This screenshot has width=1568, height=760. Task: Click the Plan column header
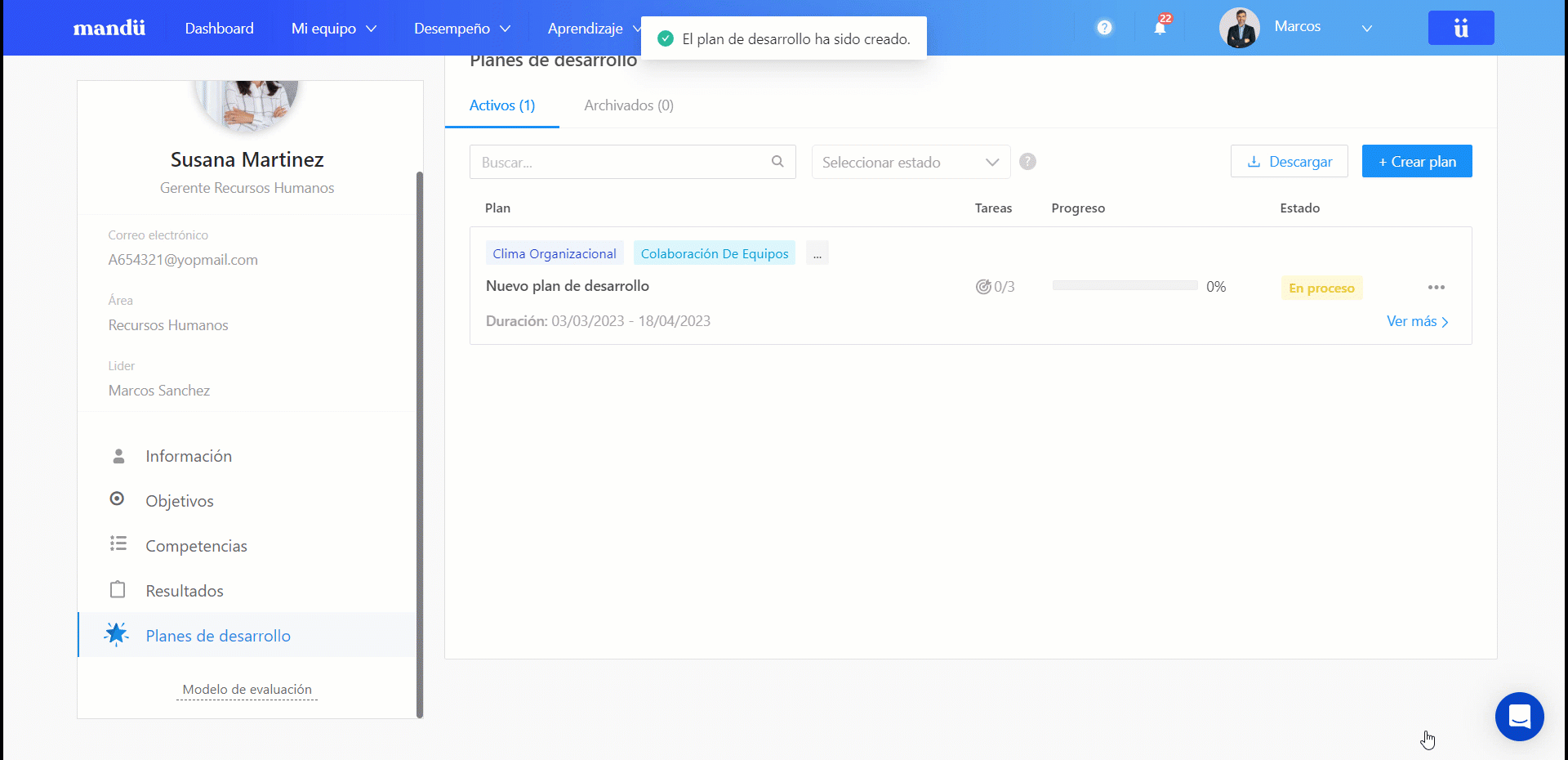click(497, 208)
